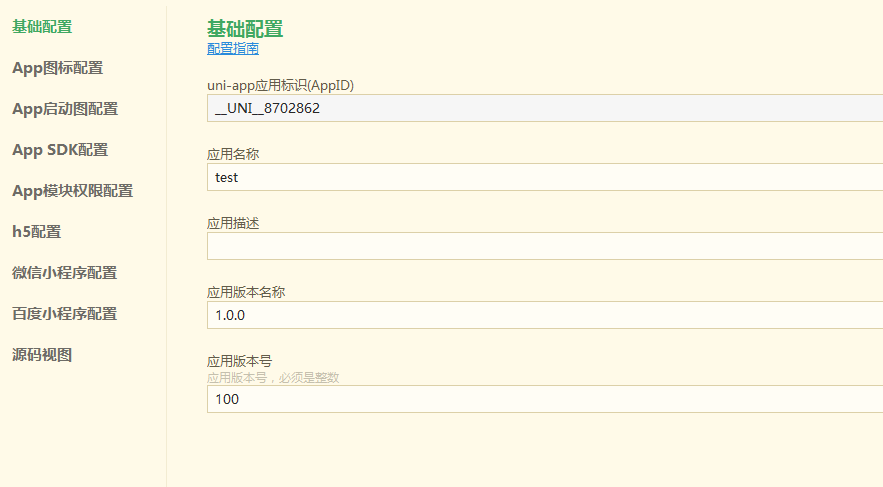The width and height of the screenshot is (883, 487).
Task: Open App SDK配置 in sidebar
Action: pyautogui.click(x=60, y=150)
